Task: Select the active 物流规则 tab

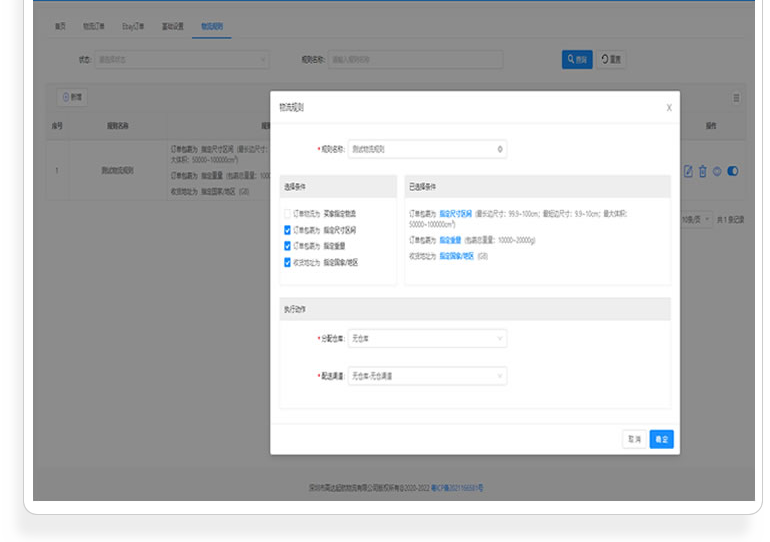Action: click(x=212, y=27)
